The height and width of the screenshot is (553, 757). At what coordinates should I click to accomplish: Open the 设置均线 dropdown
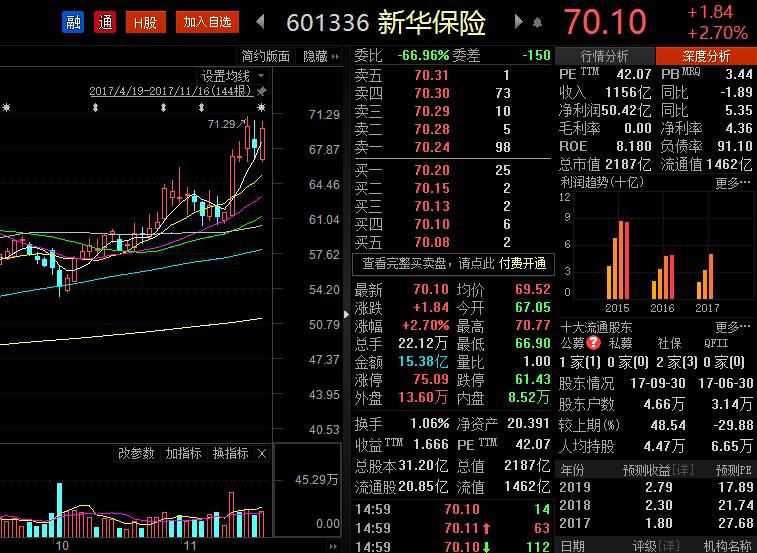pyautogui.click(x=233, y=76)
